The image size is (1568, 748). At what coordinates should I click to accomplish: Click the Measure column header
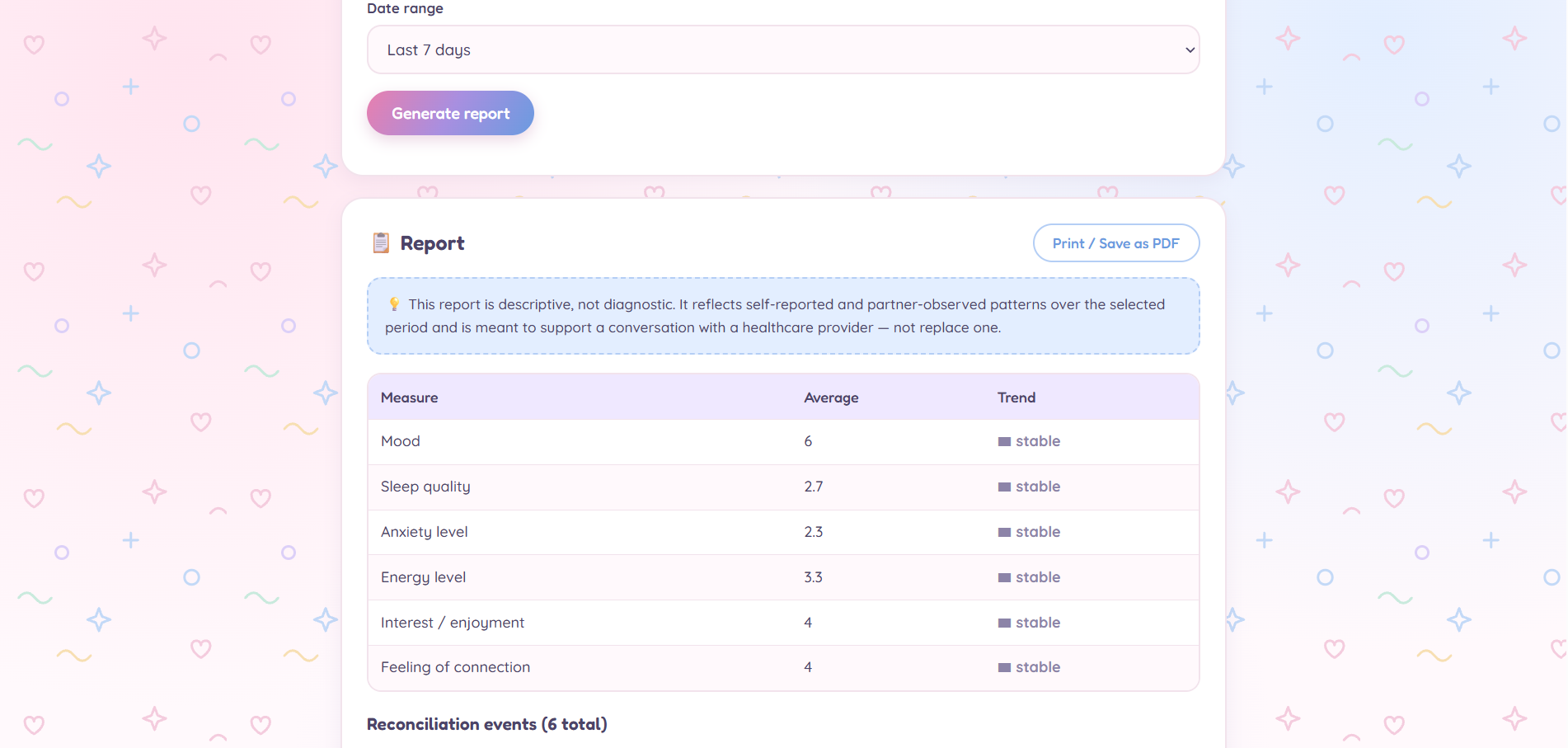pos(409,398)
